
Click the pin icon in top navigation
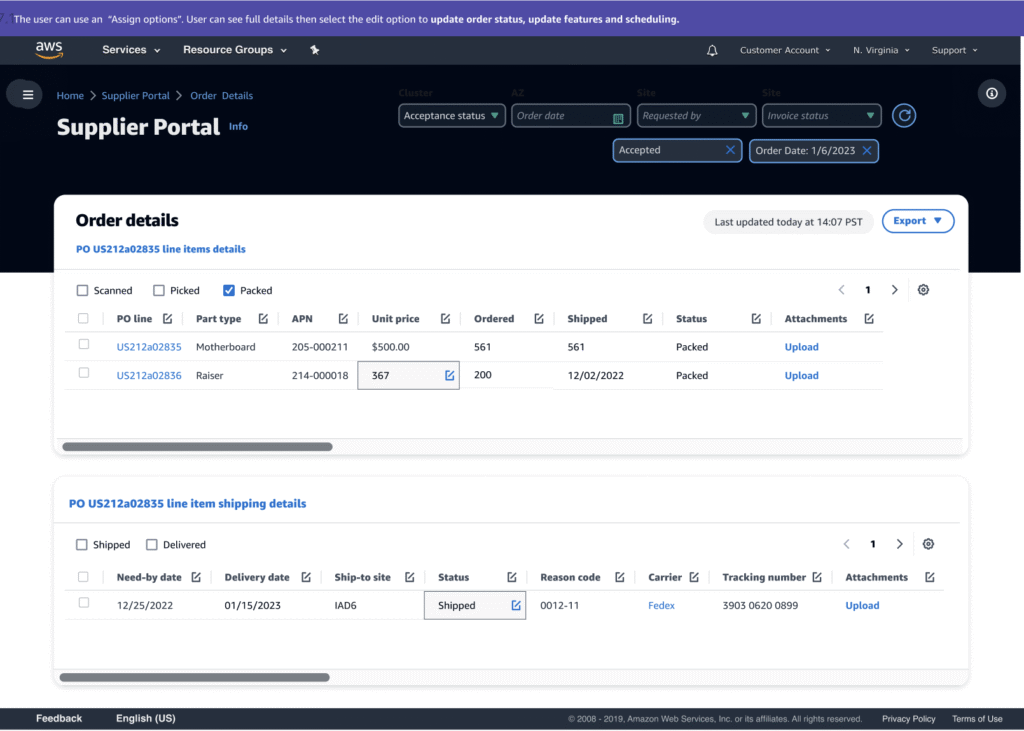pos(315,50)
